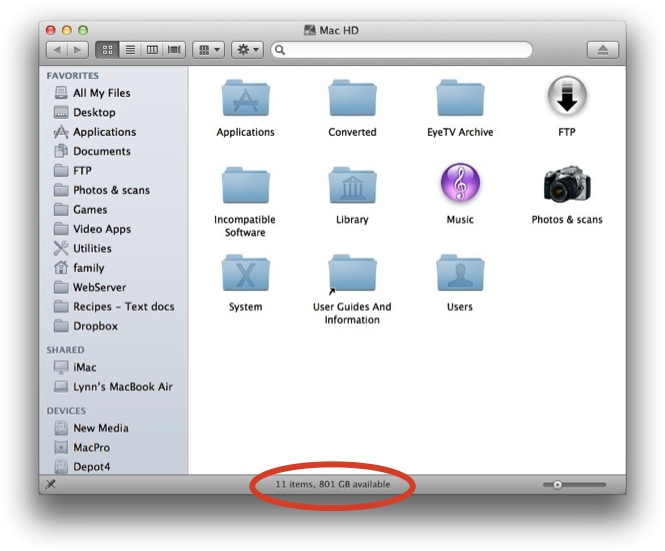Screen dimensions: 665x551
Task: Select the MacPro device
Action: coord(113,448)
